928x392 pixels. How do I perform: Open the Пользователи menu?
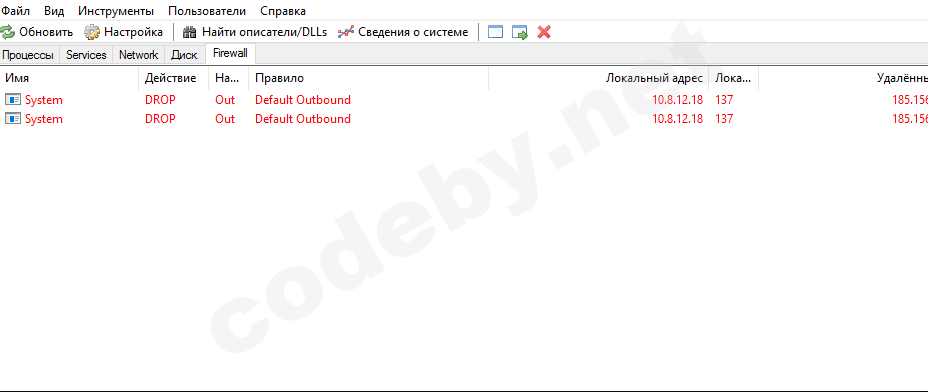207,11
